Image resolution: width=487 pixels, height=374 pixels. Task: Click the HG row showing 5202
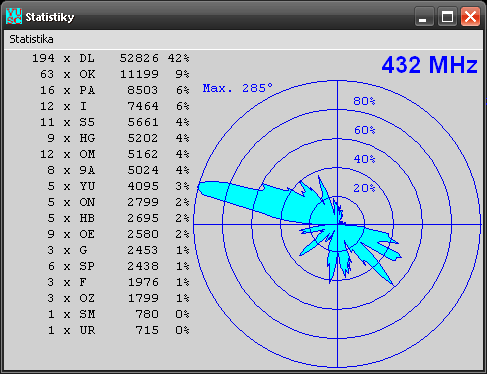118,138
